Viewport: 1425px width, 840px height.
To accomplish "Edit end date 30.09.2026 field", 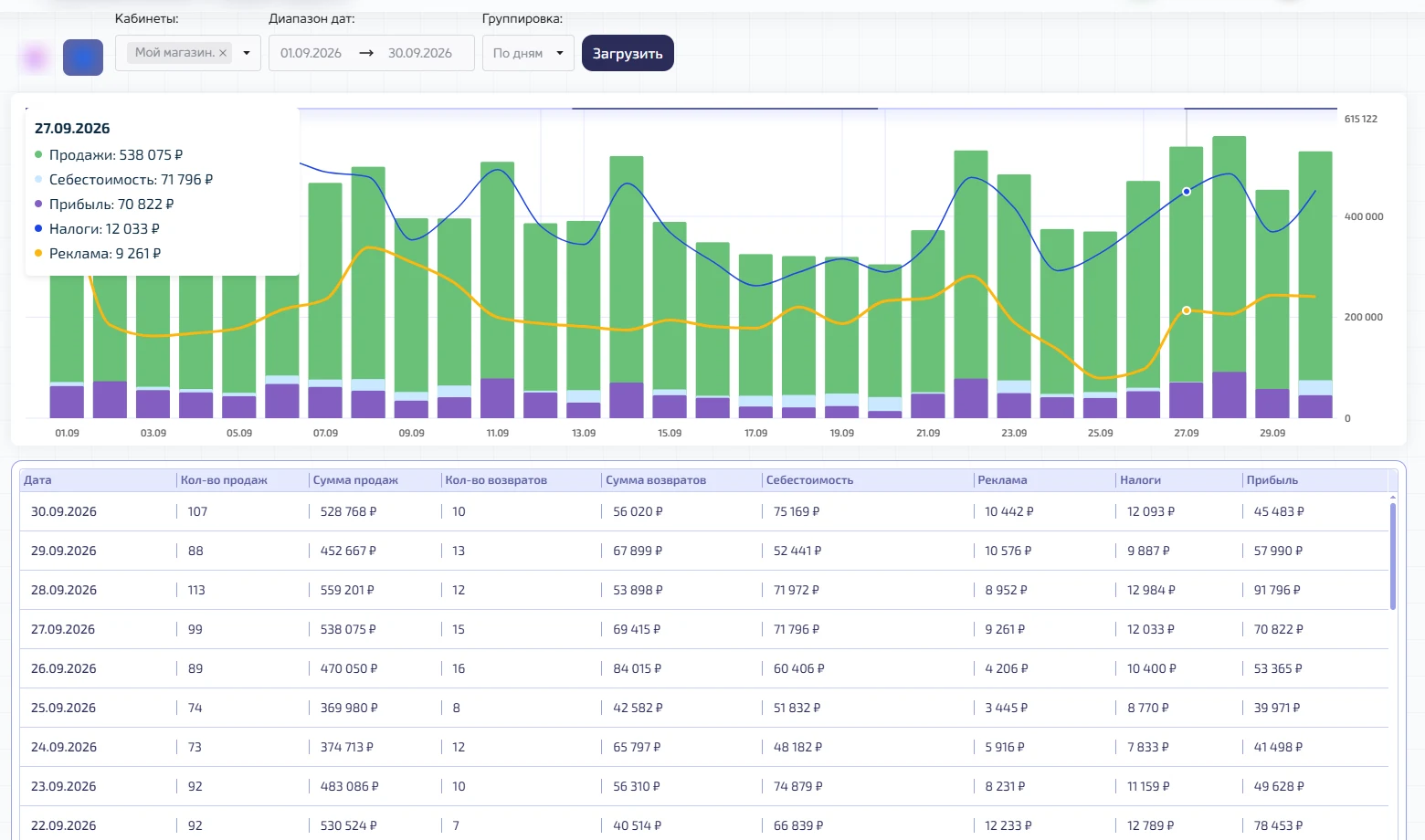I will [x=420, y=53].
